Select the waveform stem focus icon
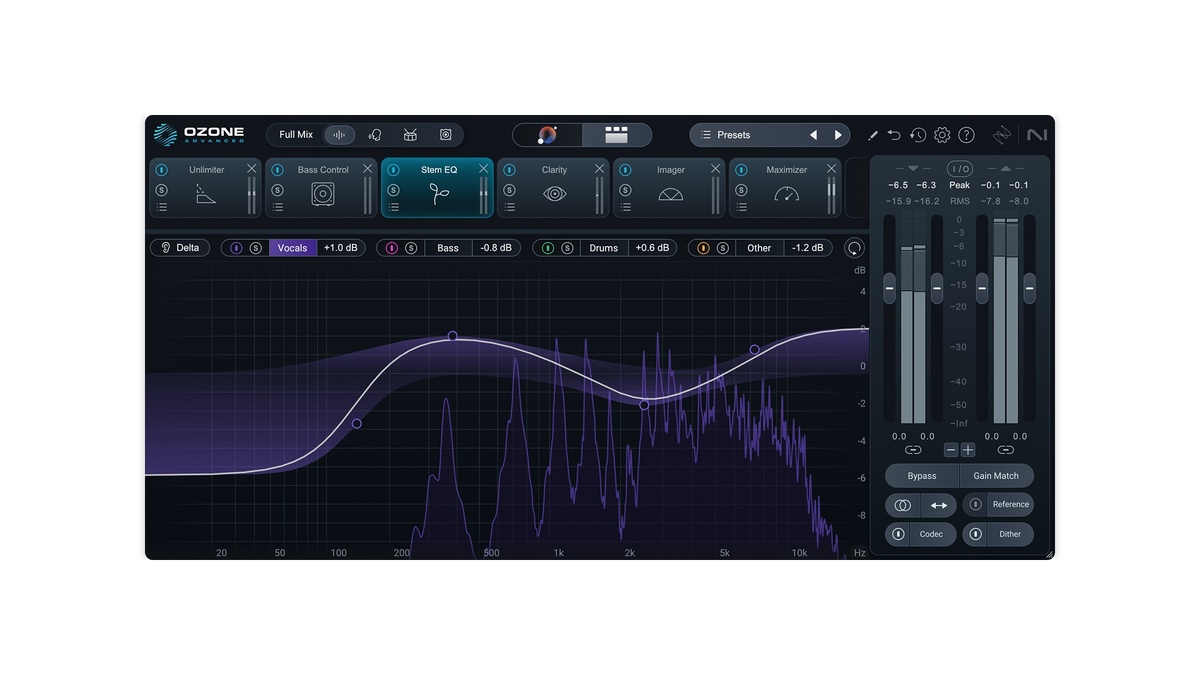Image resolution: width=1200 pixels, height=675 pixels. (x=339, y=135)
